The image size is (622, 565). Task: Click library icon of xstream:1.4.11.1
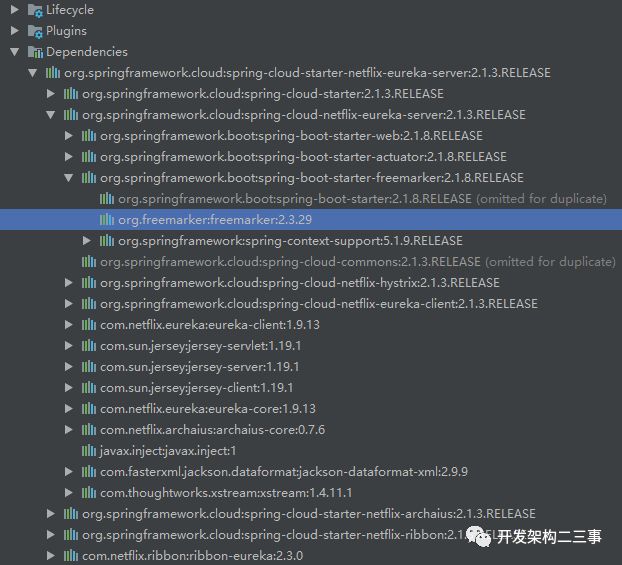tap(89, 493)
